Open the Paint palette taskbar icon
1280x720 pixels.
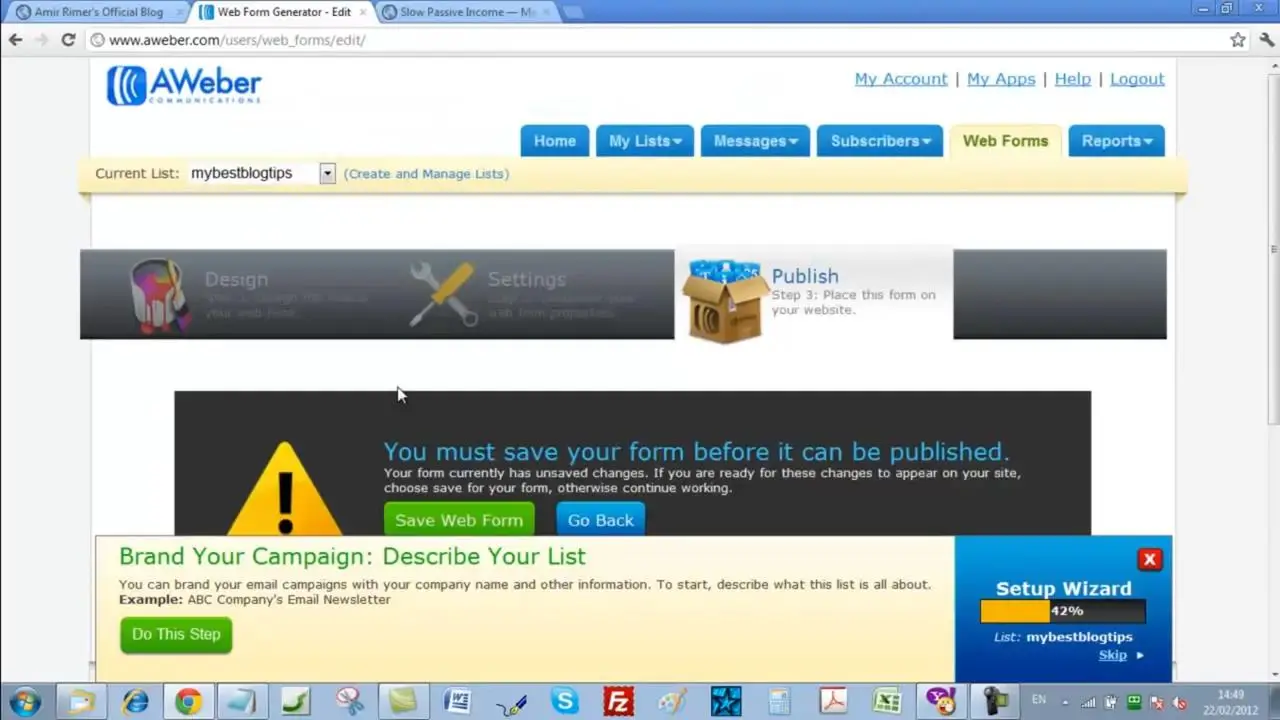[673, 702]
